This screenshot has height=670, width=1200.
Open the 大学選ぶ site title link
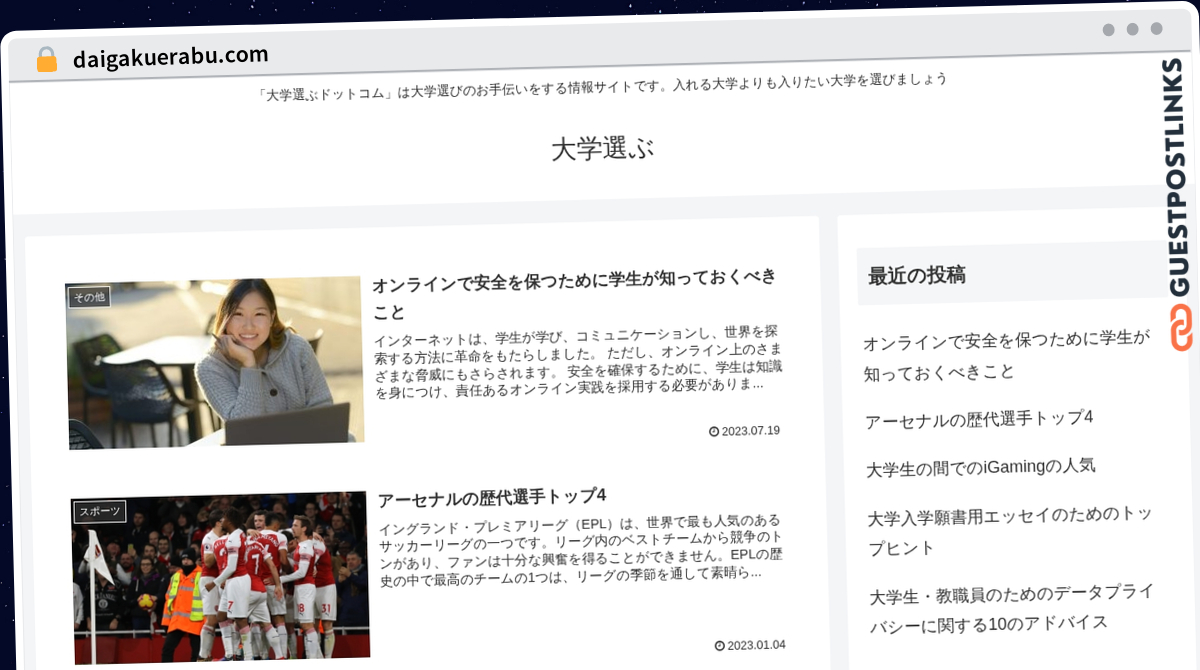coord(603,149)
